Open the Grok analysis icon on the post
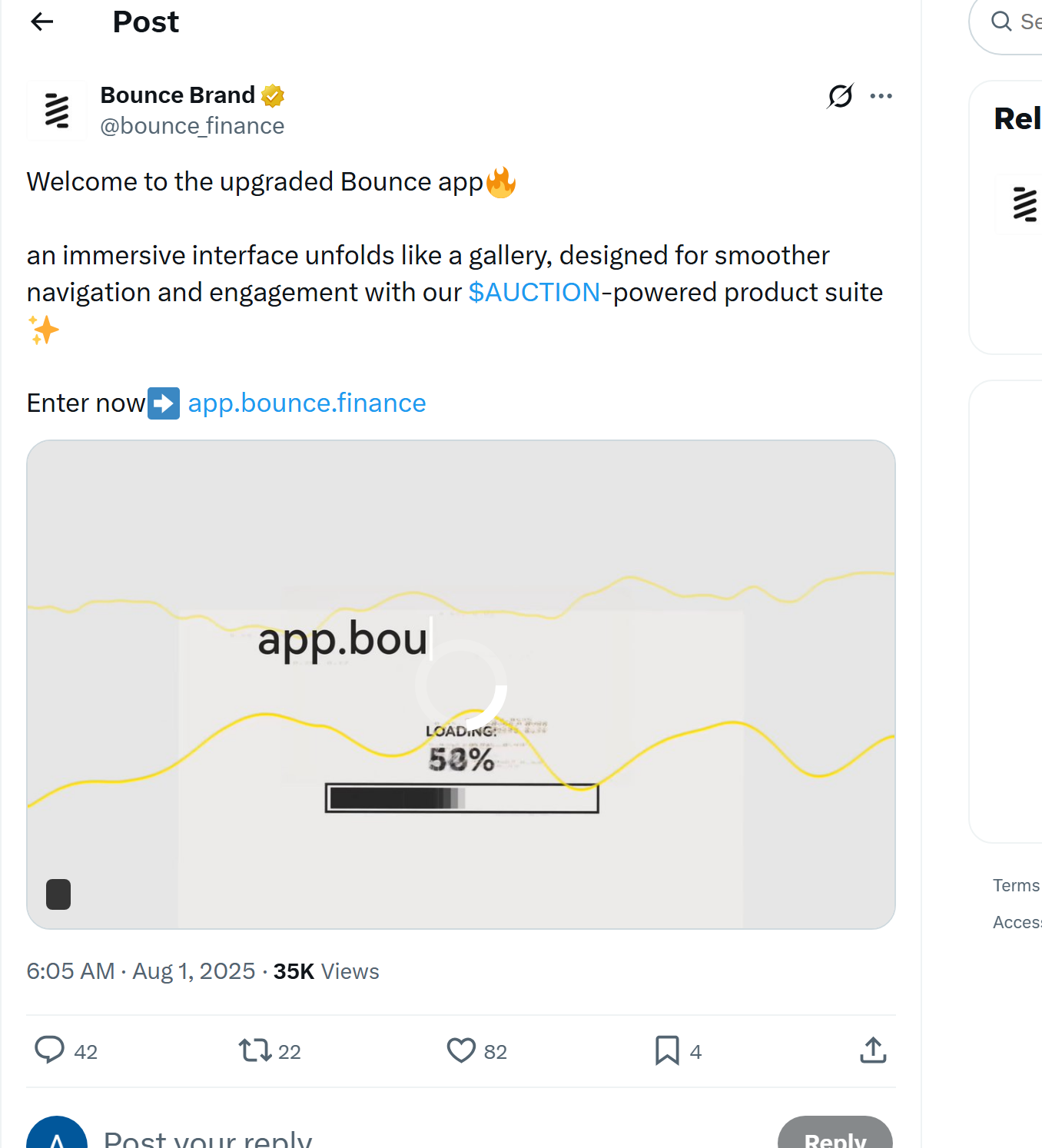 point(840,95)
